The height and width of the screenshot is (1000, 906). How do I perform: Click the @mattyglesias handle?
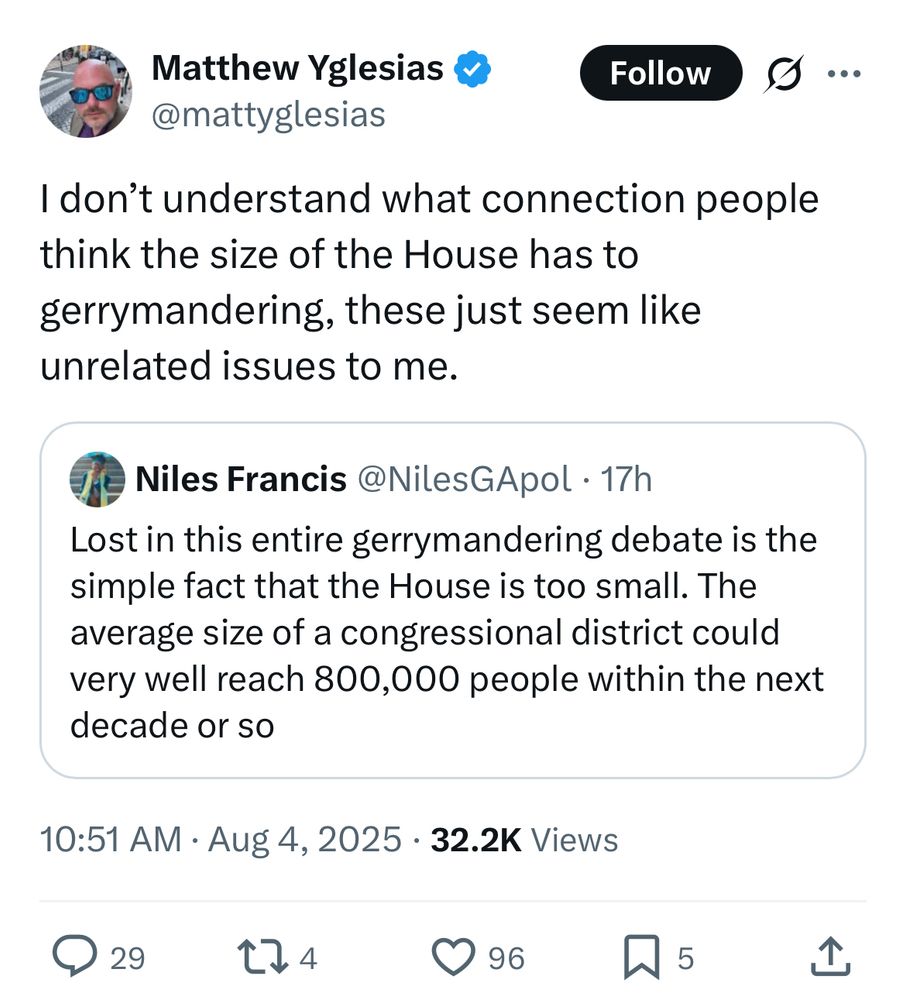267,115
